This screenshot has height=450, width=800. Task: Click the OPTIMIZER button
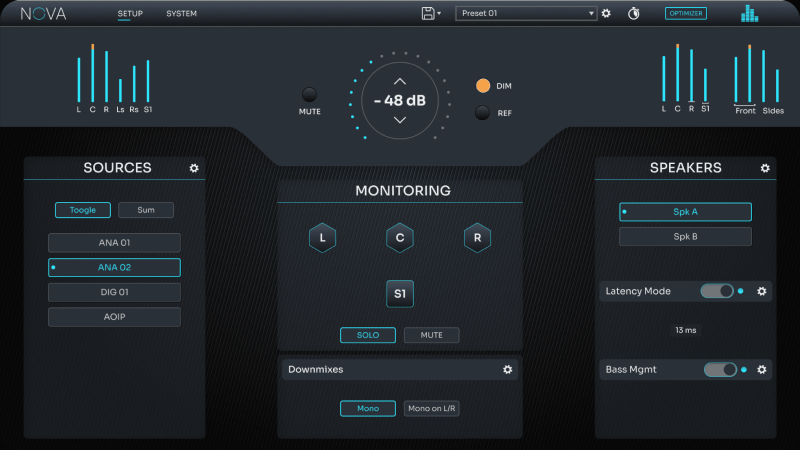click(686, 13)
